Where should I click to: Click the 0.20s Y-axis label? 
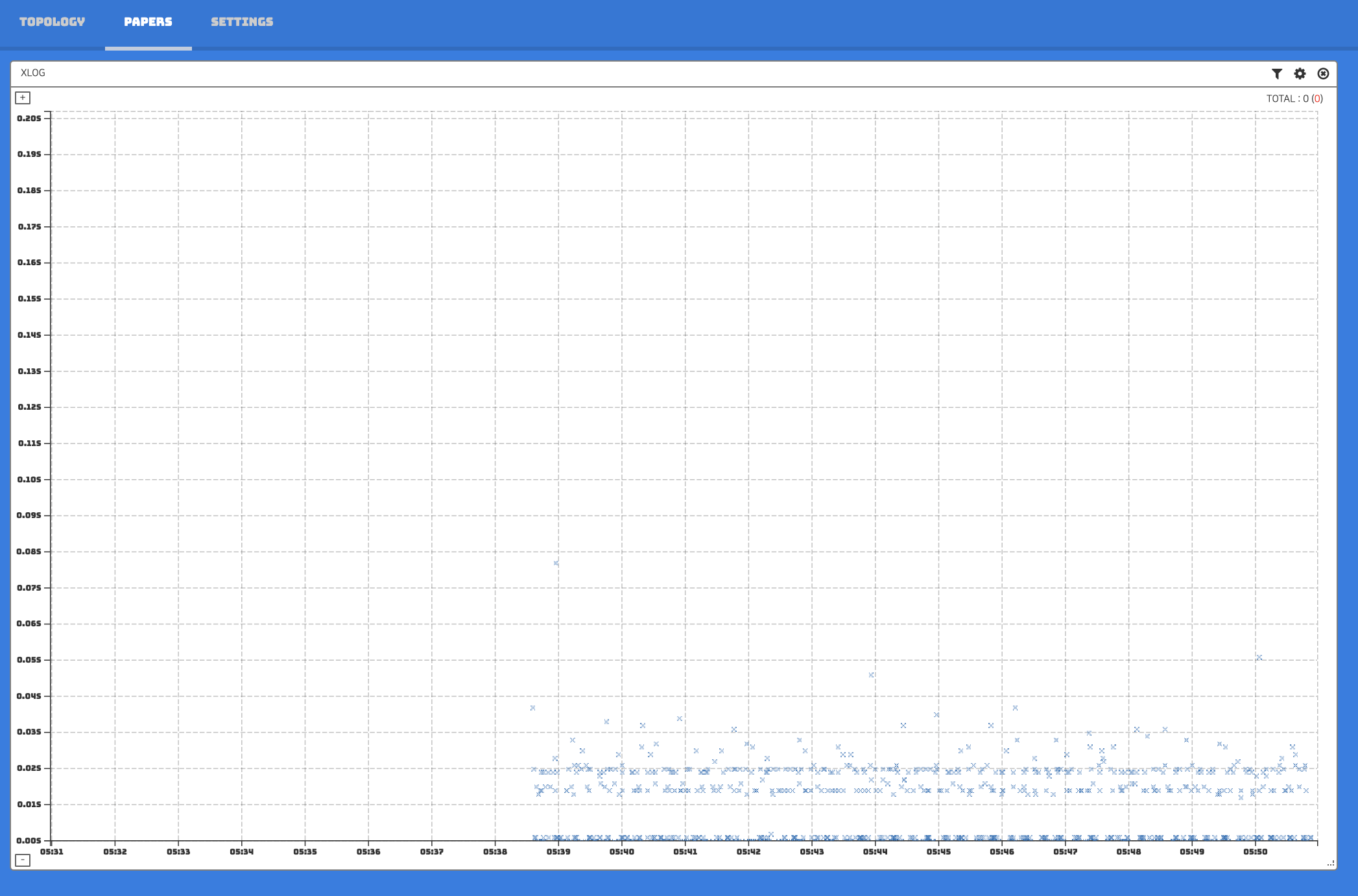[29, 118]
